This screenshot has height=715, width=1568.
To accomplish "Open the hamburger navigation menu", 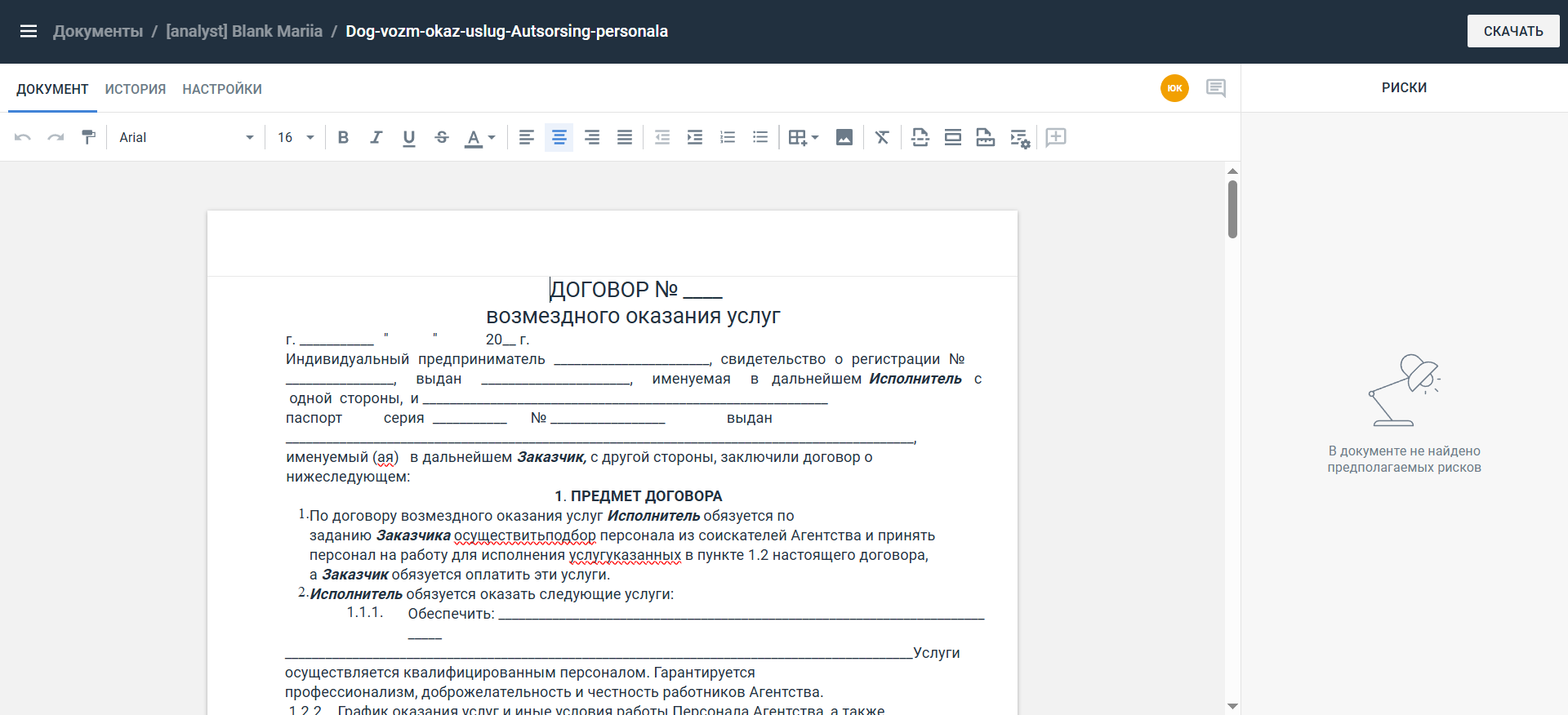I will (x=29, y=31).
